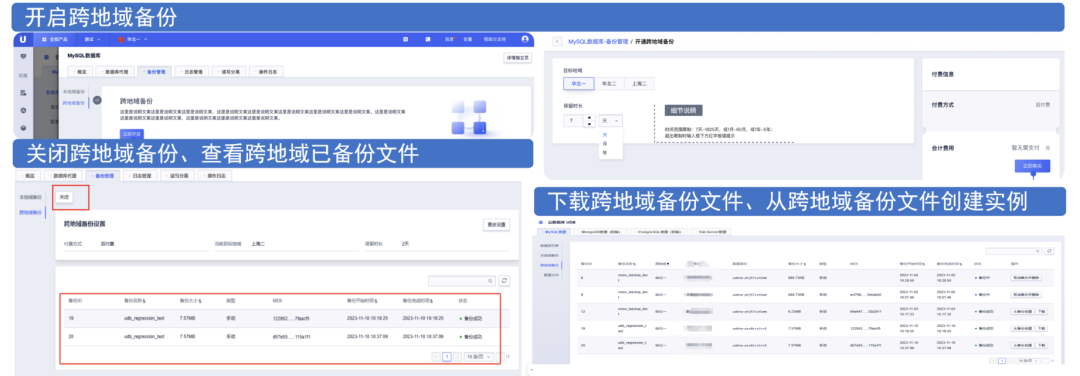The width and height of the screenshot is (1080, 376).
Task: Select 华北一 as the 目标地域
Action: pyautogui.click(x=578, y=83)
